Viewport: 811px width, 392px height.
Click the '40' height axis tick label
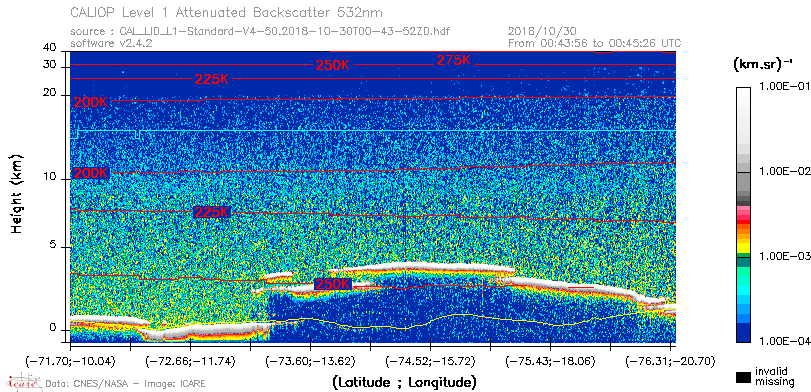click(x=50, y=48)
